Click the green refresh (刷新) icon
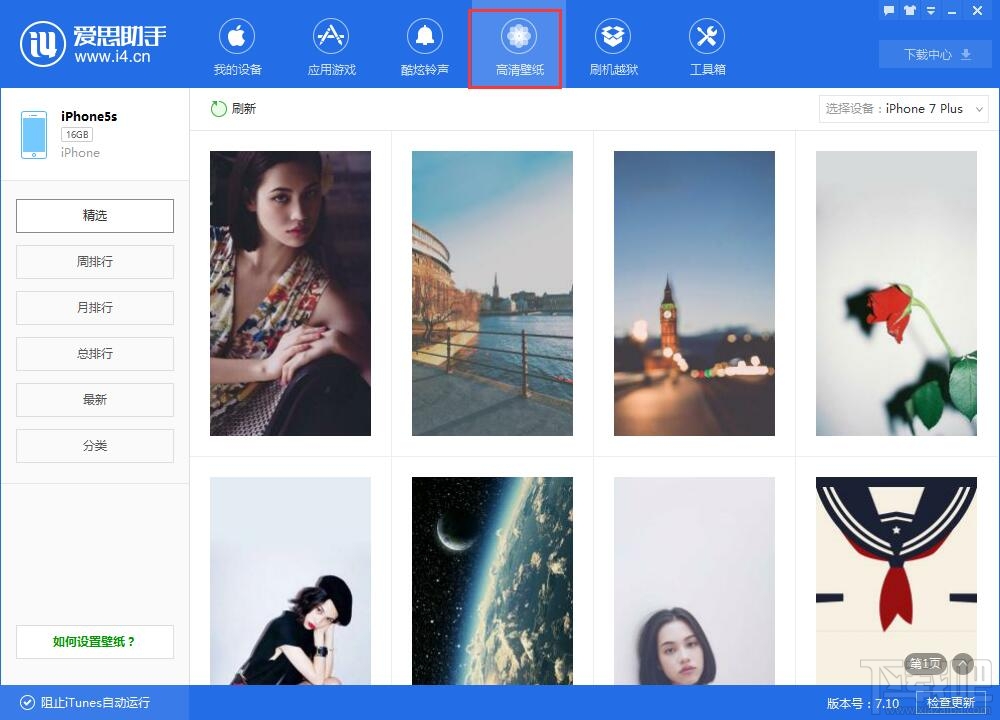This screenshot has height=720, width=1000. coord(219,108)
